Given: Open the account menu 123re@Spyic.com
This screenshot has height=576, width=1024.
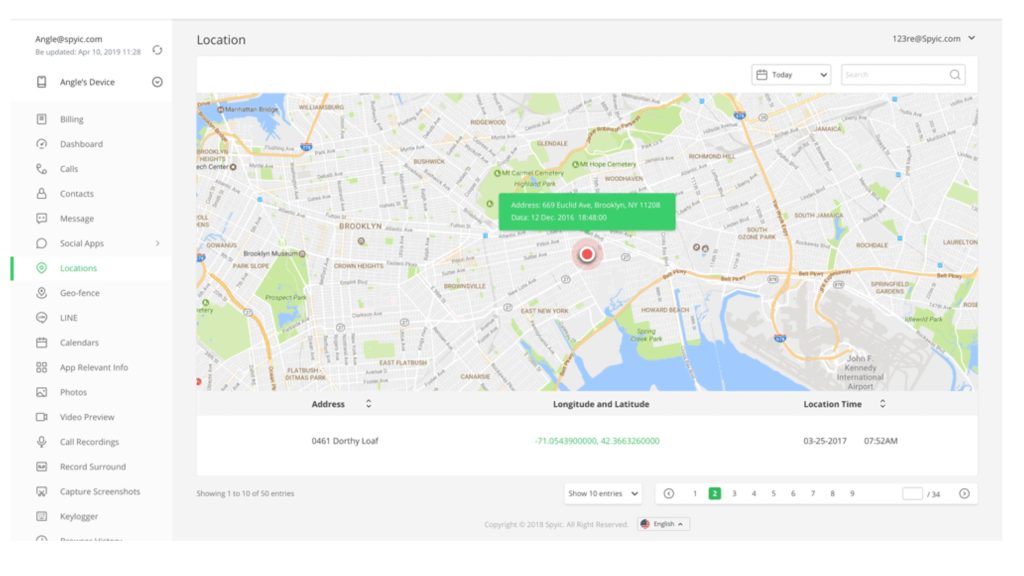Looking at the screenshot, I should (x=933, y=39).
